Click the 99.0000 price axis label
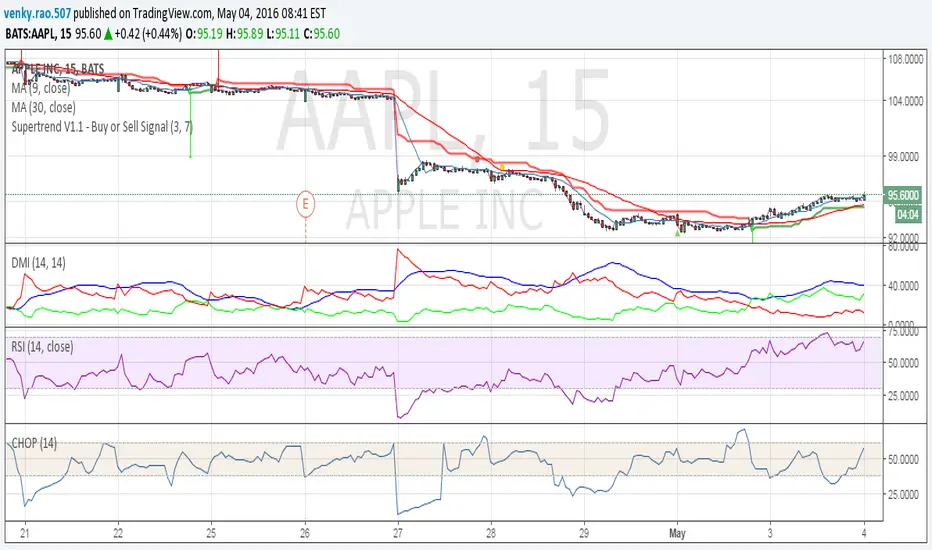Image resolution: width=932 pixels, height=550 pixels. point(903,156)
